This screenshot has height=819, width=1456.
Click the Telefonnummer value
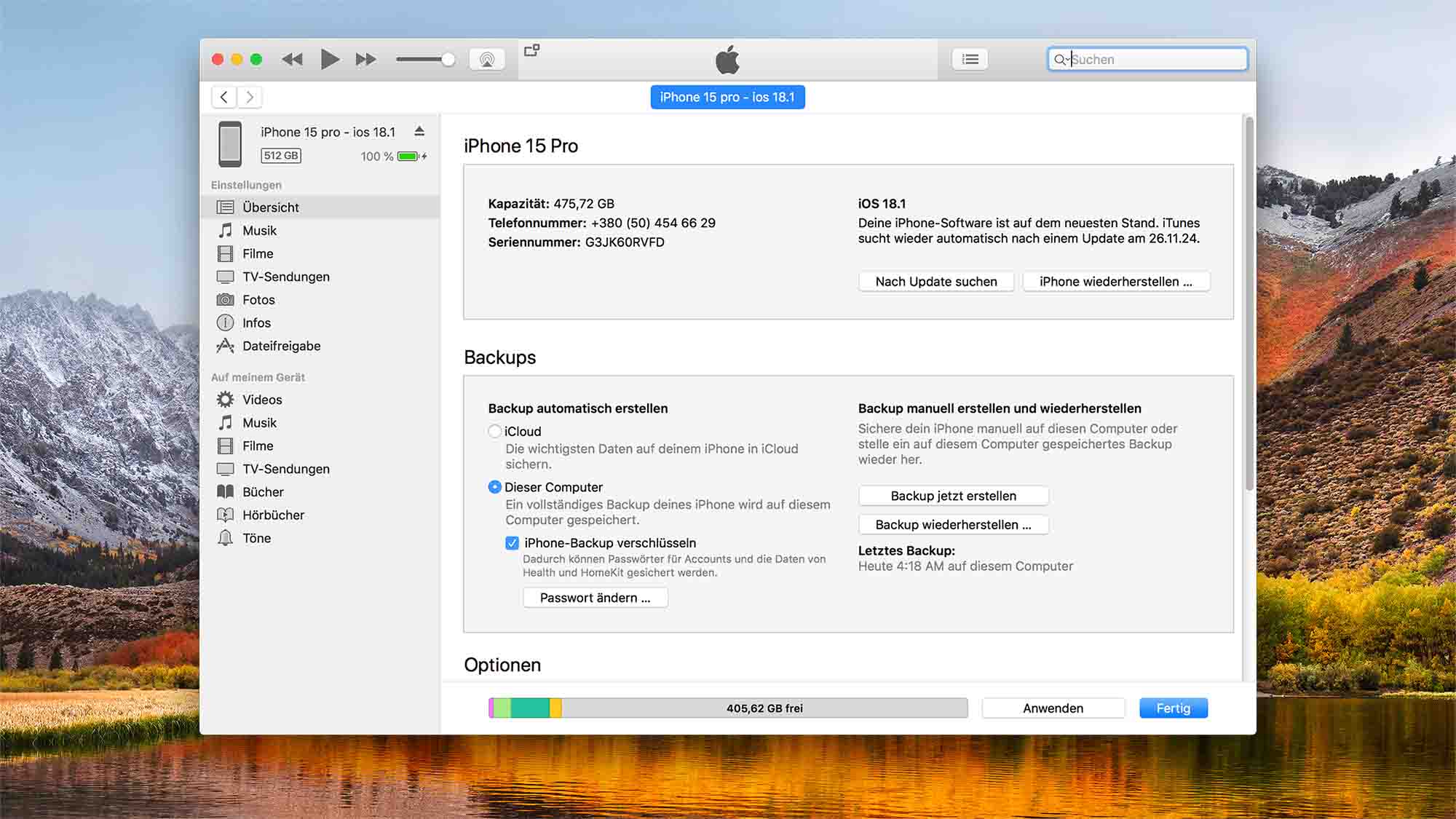click(653, 223)
